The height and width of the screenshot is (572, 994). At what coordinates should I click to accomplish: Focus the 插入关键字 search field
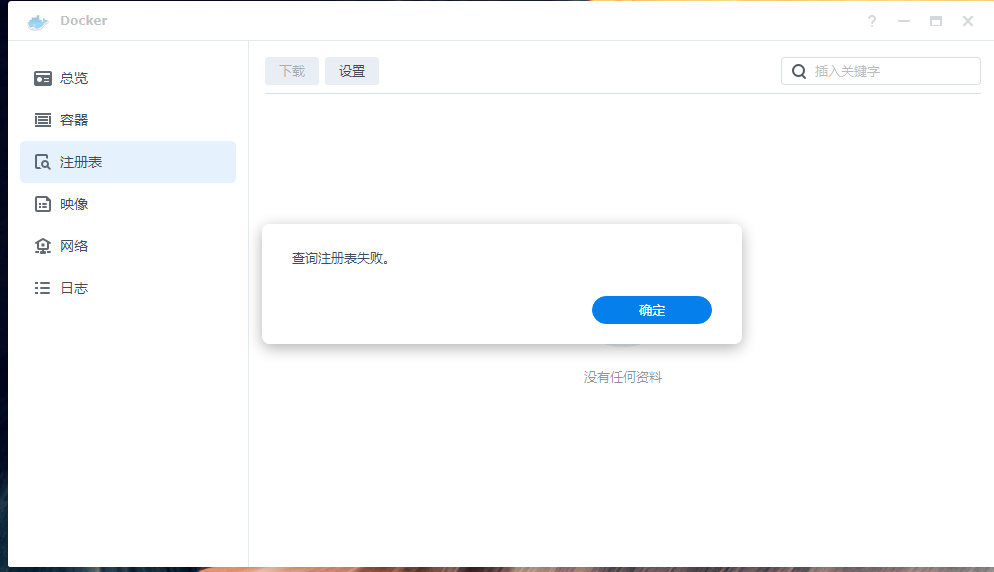tap(890, 71)
